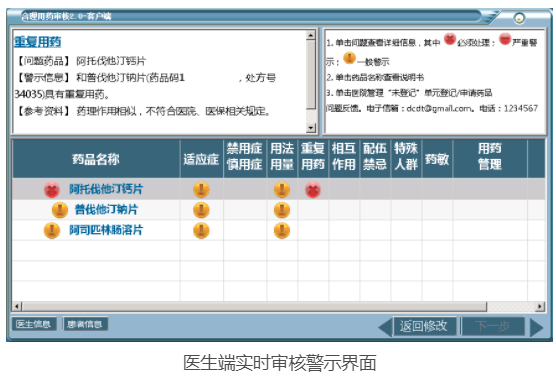The height and width of the screenshot is (384, 556).
Task: Click up arrow of detail panel scrollbar
Action: 311,35
